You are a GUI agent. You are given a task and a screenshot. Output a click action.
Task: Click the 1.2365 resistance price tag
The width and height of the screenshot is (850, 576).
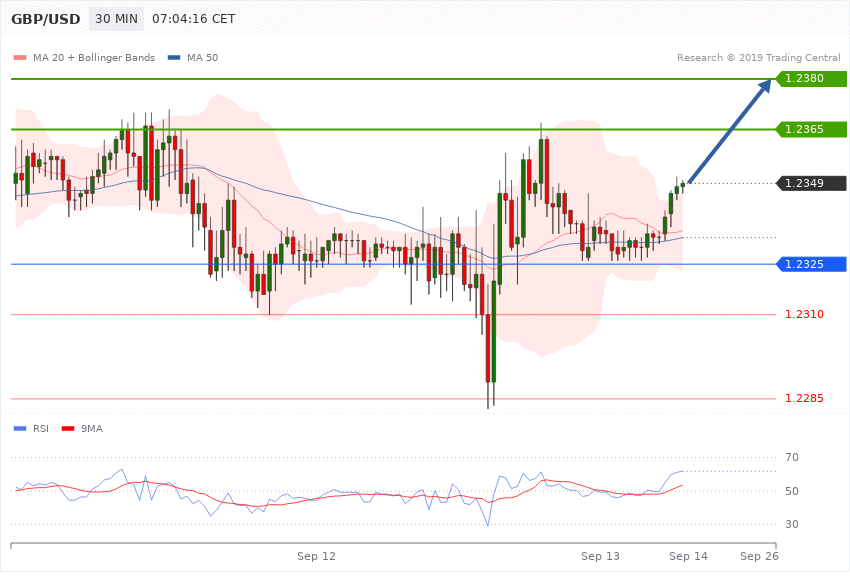click(x=812, y=130)
